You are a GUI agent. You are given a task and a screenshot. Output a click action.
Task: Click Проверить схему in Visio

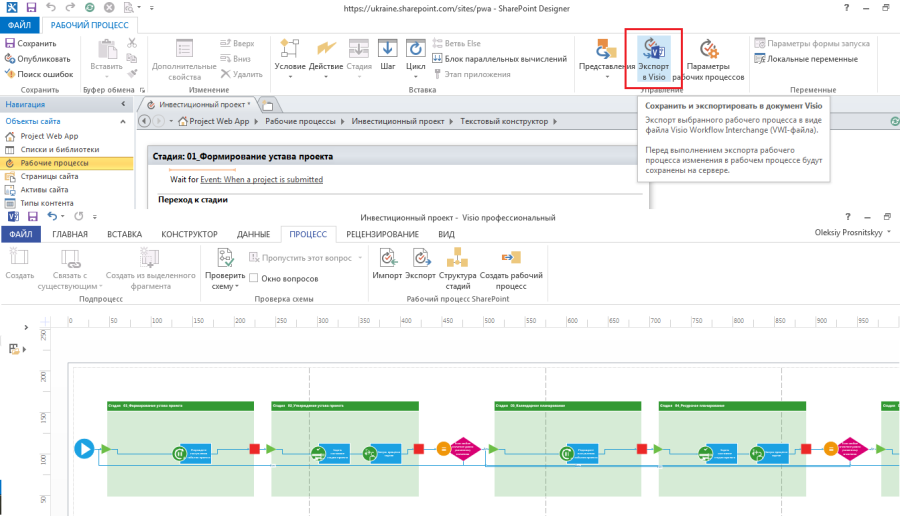point(225,269)
